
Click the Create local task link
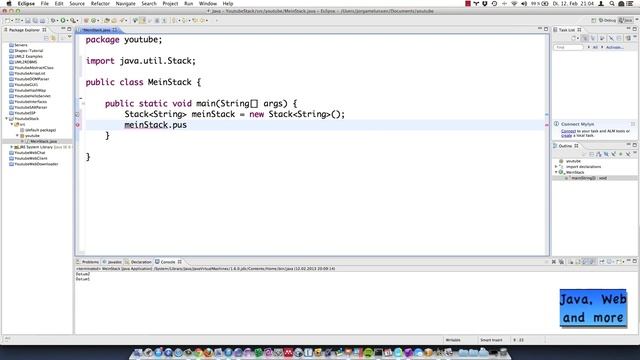(x=567, y=136)
